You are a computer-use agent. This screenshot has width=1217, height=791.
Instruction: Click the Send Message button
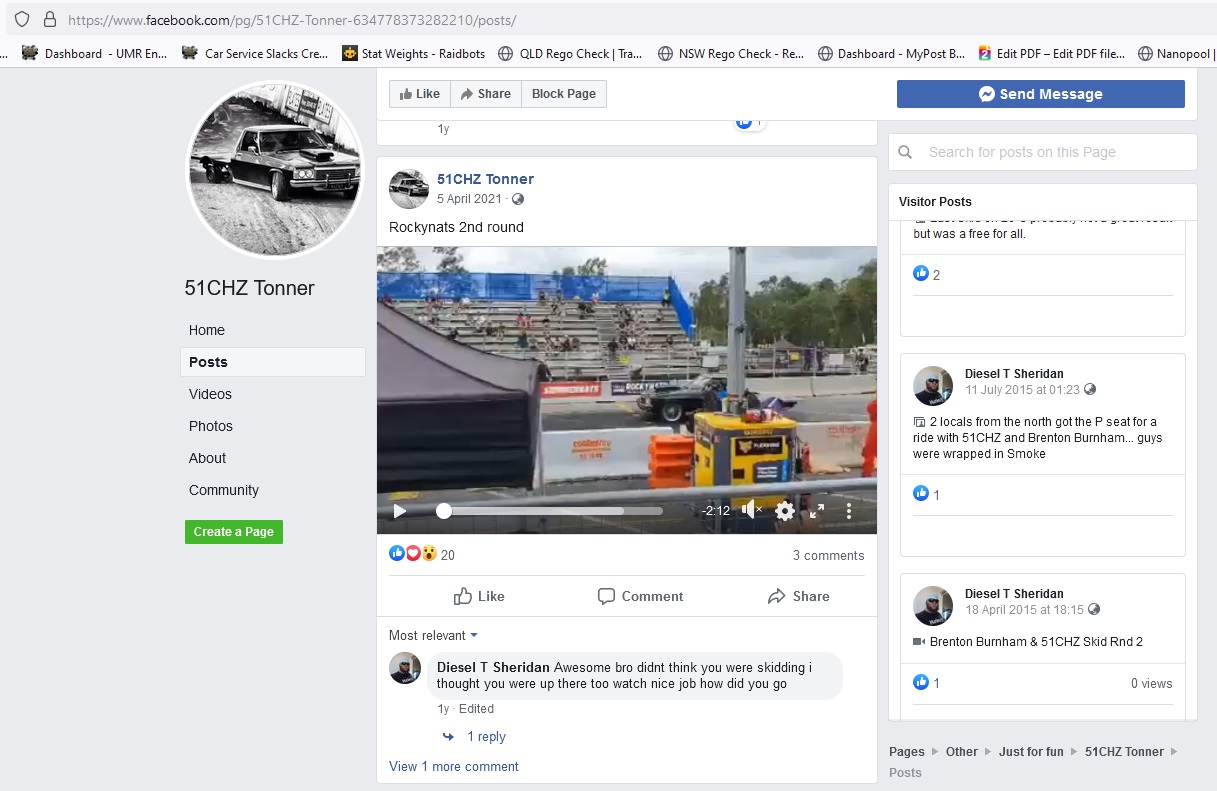click(x=1041, y=94)
